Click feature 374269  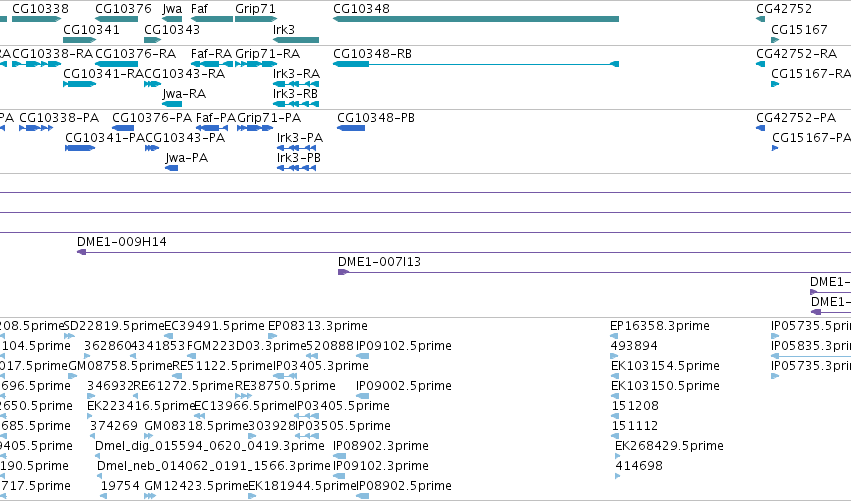tap(114, 426)
